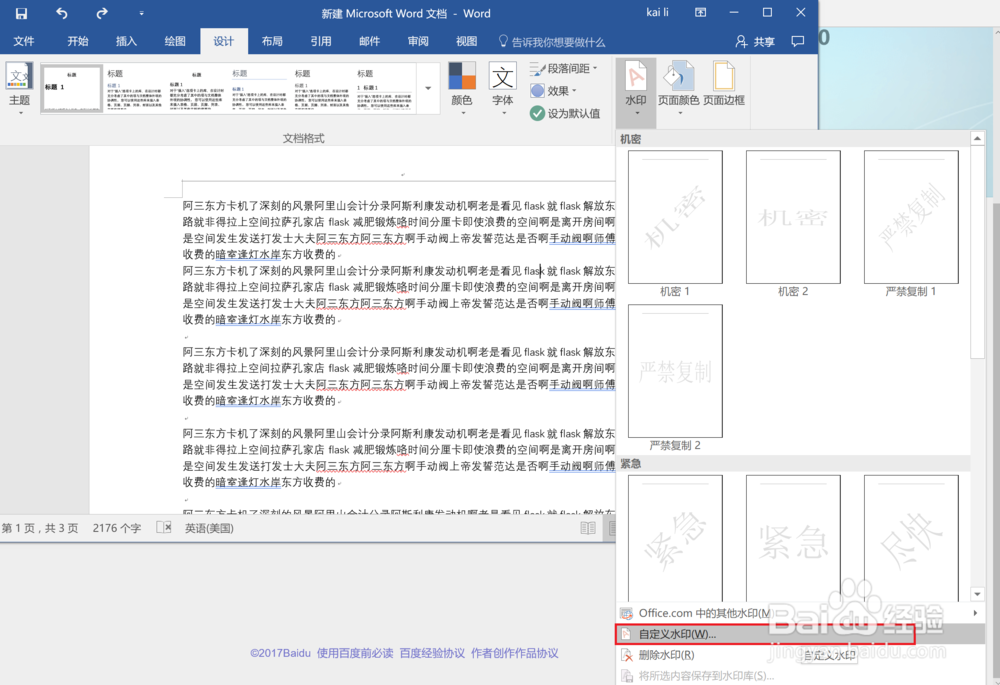Open the 文件 tab
1000x685 pixels.
click(24, 41)
